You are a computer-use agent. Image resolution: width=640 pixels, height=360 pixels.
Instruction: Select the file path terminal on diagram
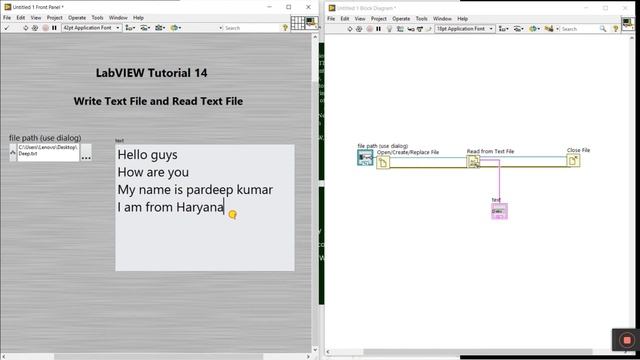pyautogui.click(x=365, y=158)
